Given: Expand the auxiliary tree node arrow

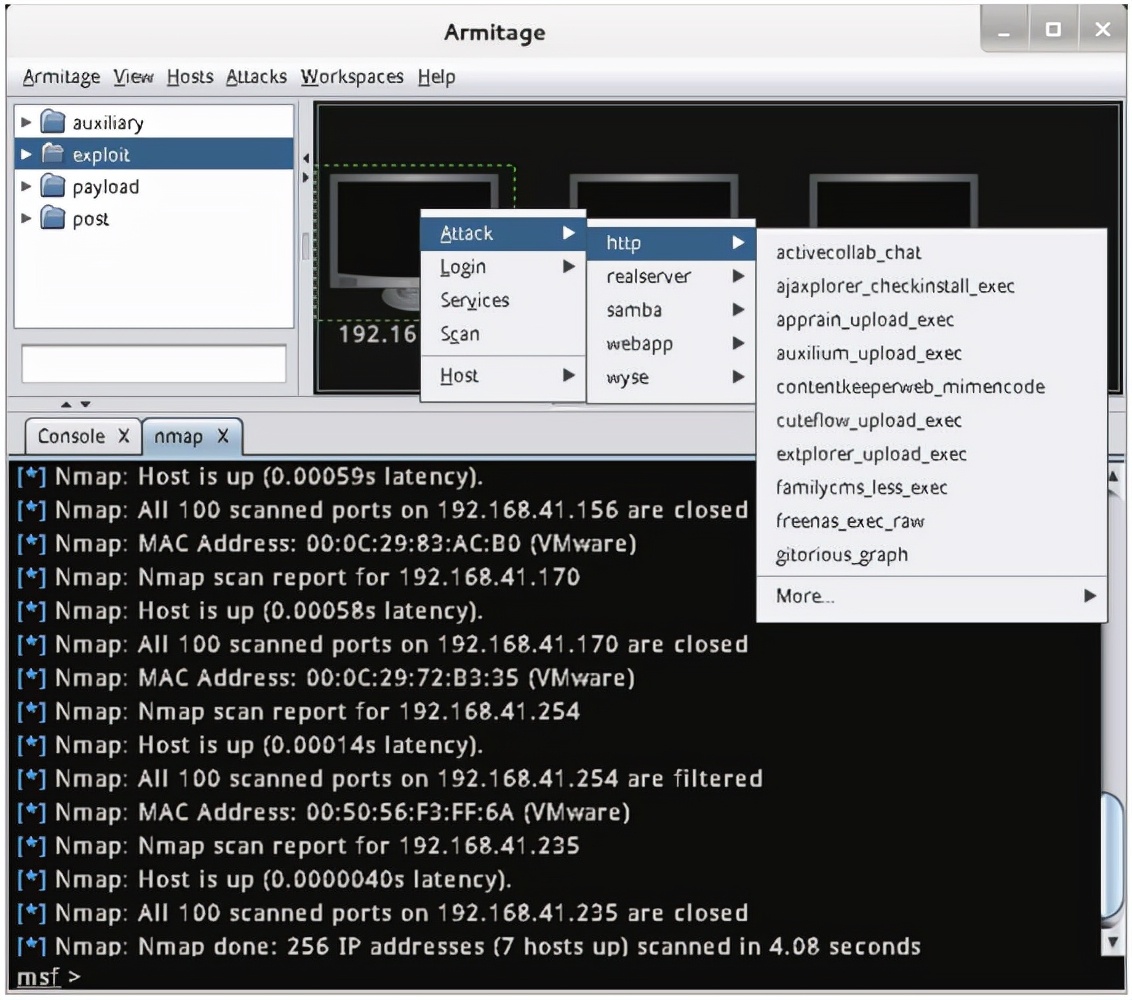Looking at the screenshot, I should coord(27,123).
